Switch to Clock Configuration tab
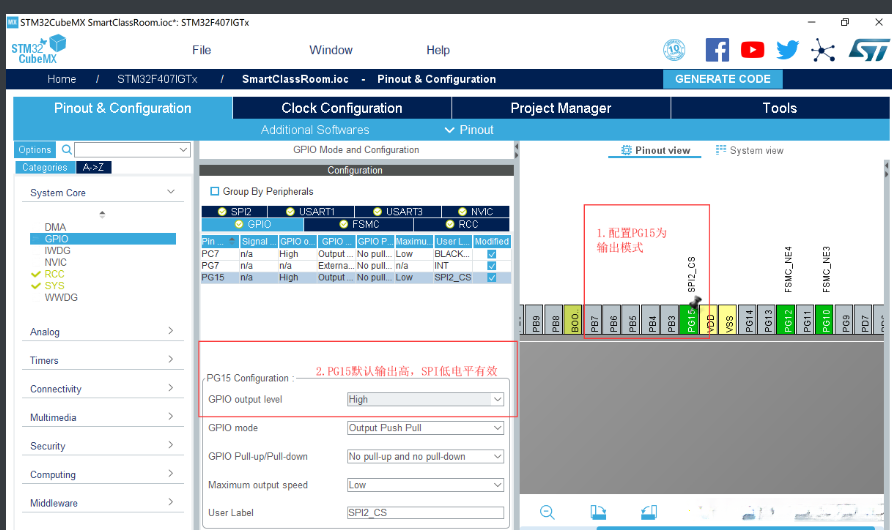 342,108
